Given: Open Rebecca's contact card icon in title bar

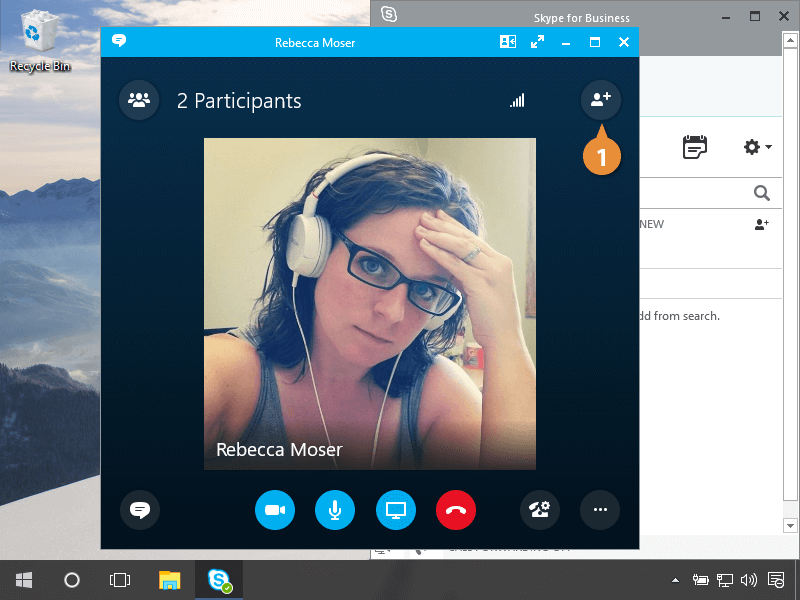Looking at the screenshot, I should point(508,42).
